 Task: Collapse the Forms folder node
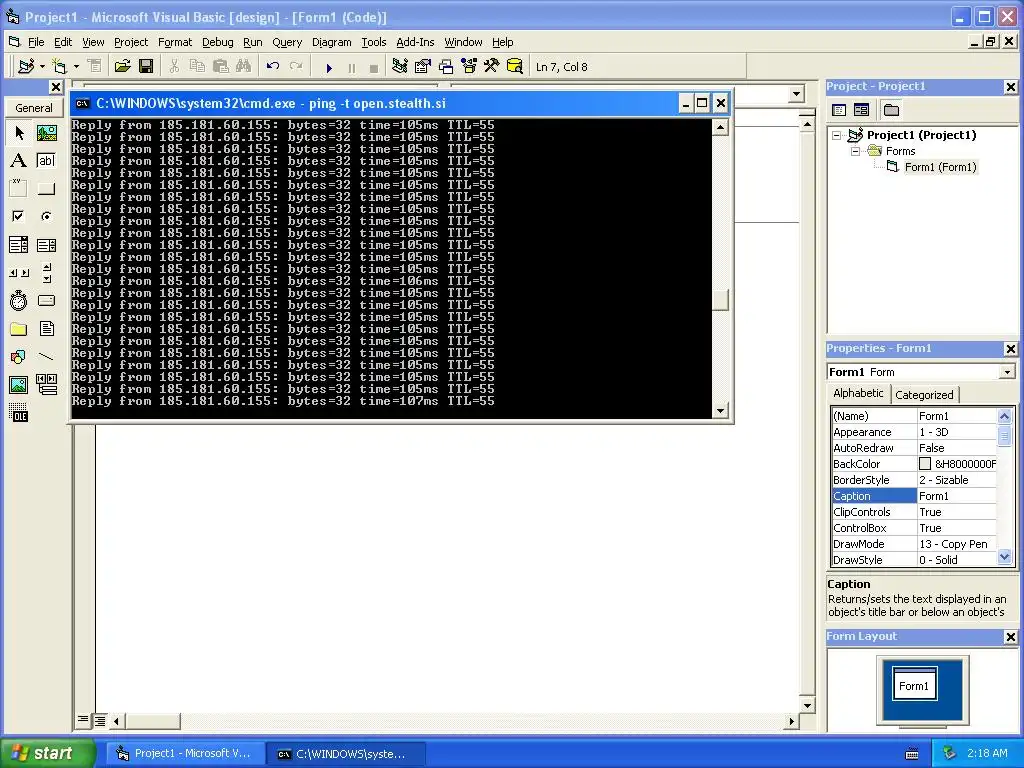(856, 151)
